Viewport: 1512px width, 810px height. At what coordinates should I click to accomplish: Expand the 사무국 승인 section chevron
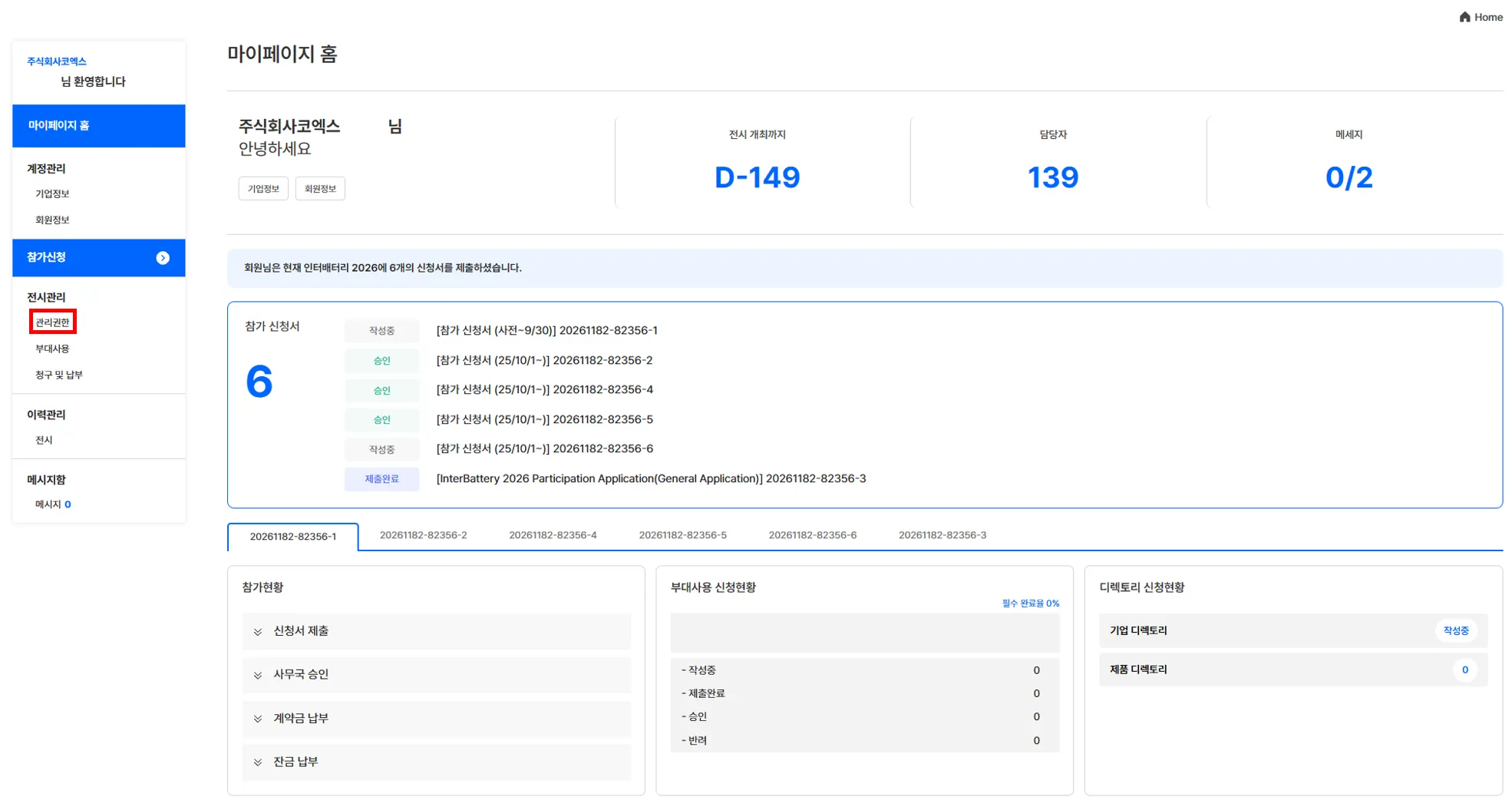point(258,676)
